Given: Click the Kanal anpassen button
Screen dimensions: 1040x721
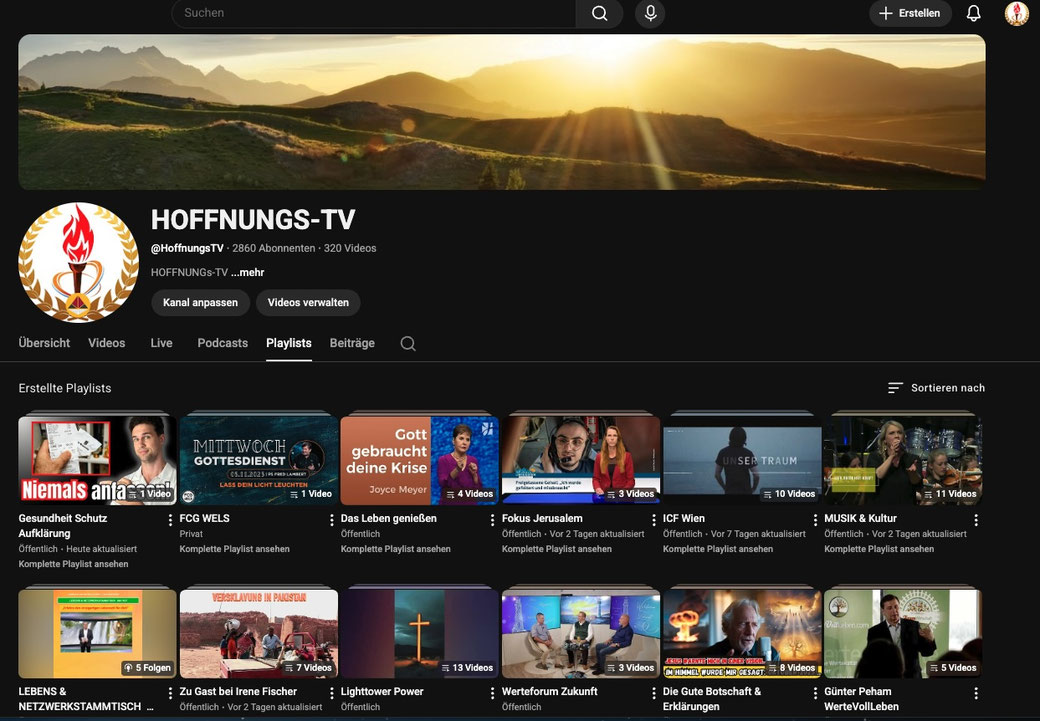Looking at the screenshot, I should point(200,303).
